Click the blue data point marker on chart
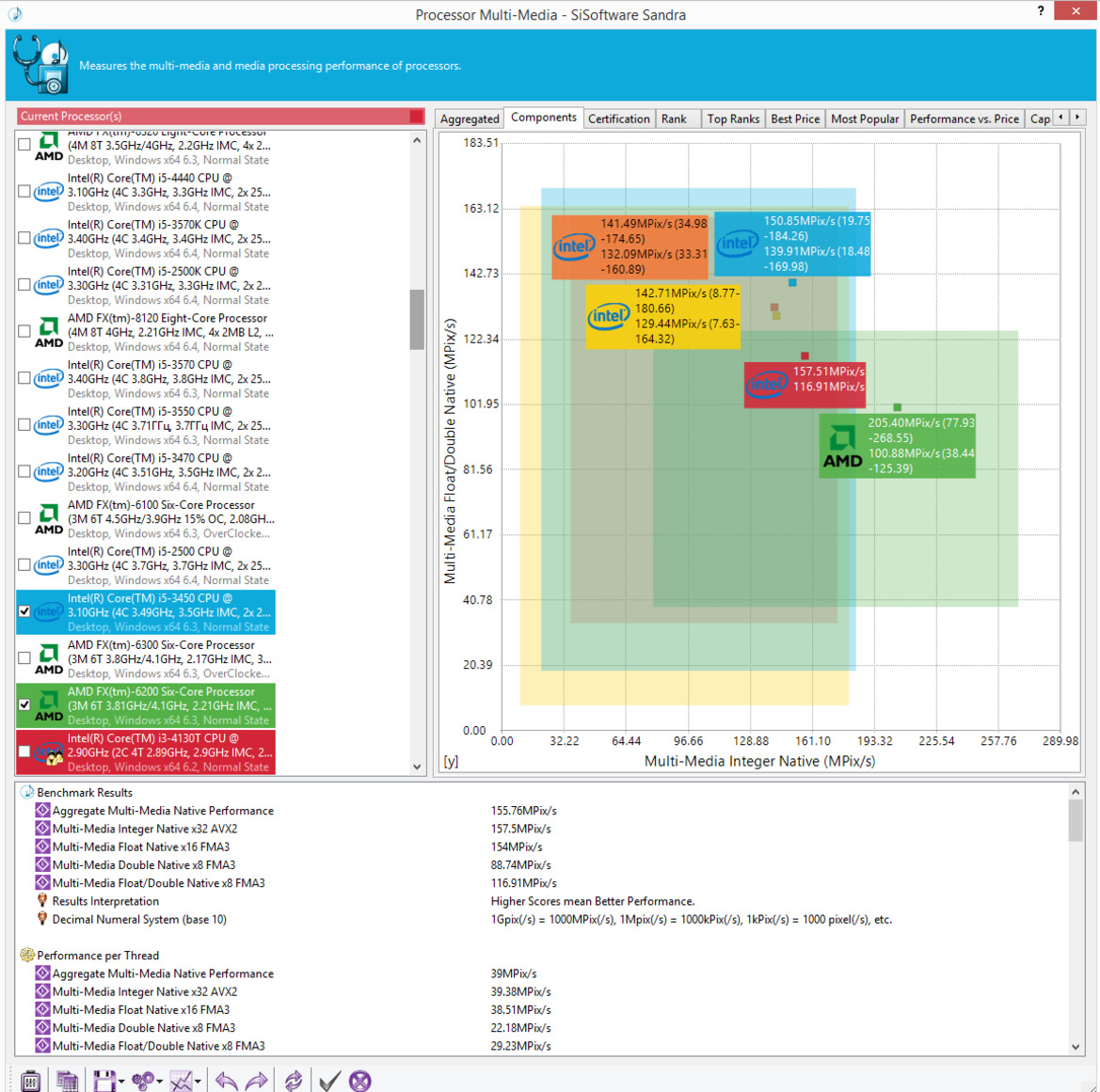Image resolution: width=1100 pixels, height=1092 pixels. (792, 283)
